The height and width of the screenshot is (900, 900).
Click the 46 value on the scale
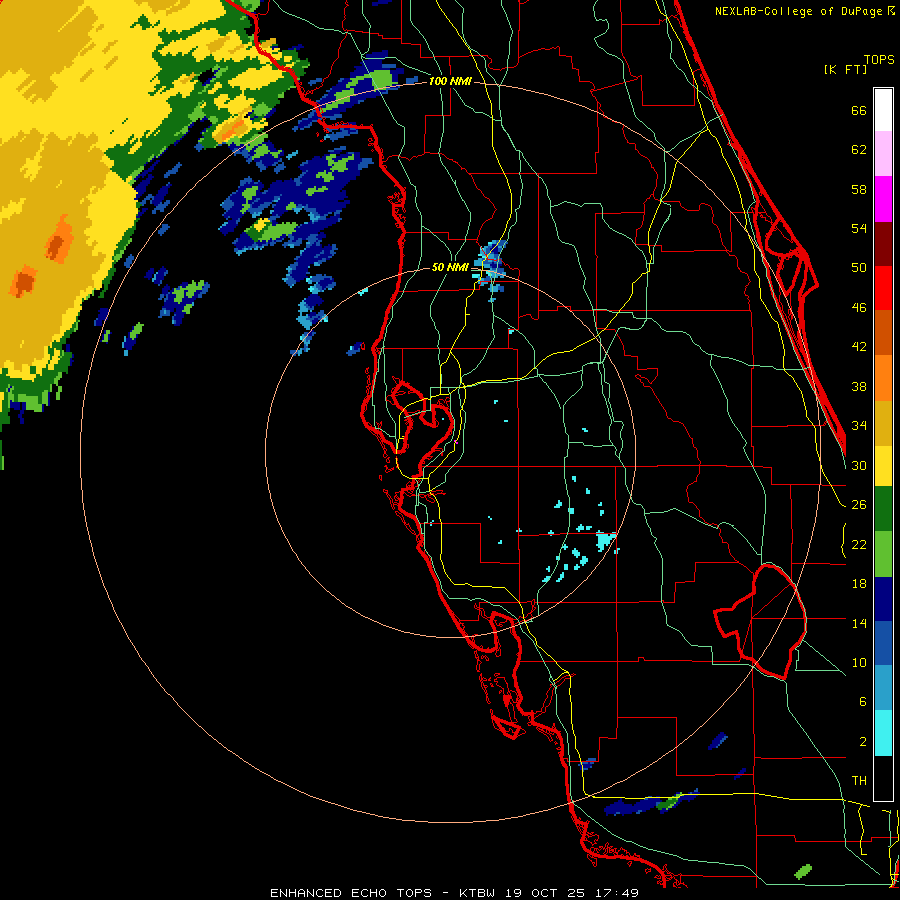(x=859, y=308)
